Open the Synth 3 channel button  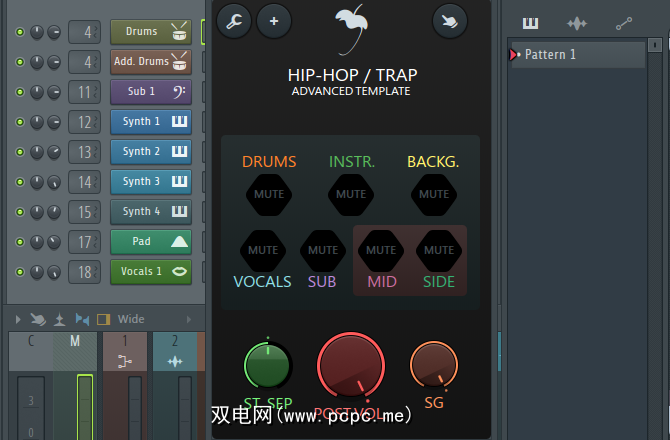click(x=150, y=182)
